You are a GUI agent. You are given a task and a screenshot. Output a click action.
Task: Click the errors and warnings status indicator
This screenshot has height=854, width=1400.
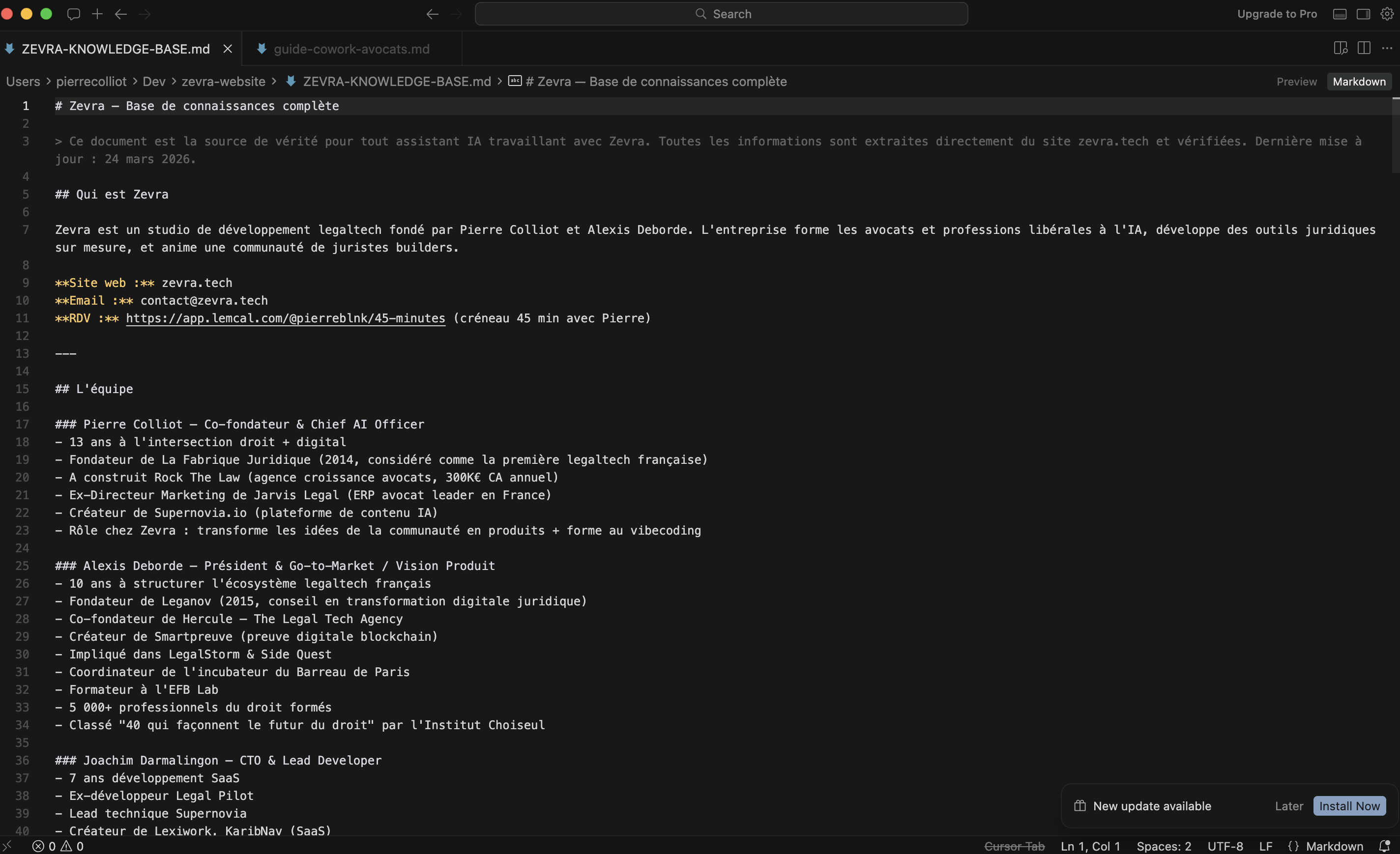(x=58, y=846)
